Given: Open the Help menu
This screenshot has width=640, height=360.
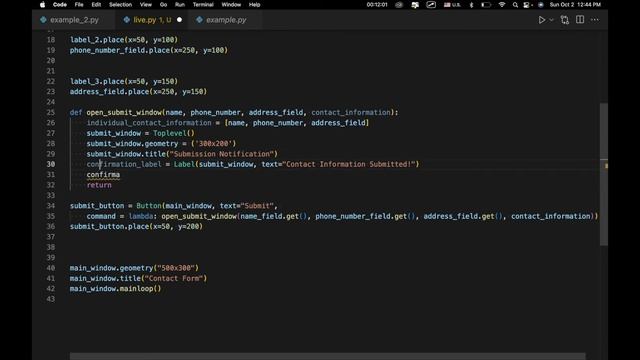Looking at the screenshot, I should tap(254, 4).
